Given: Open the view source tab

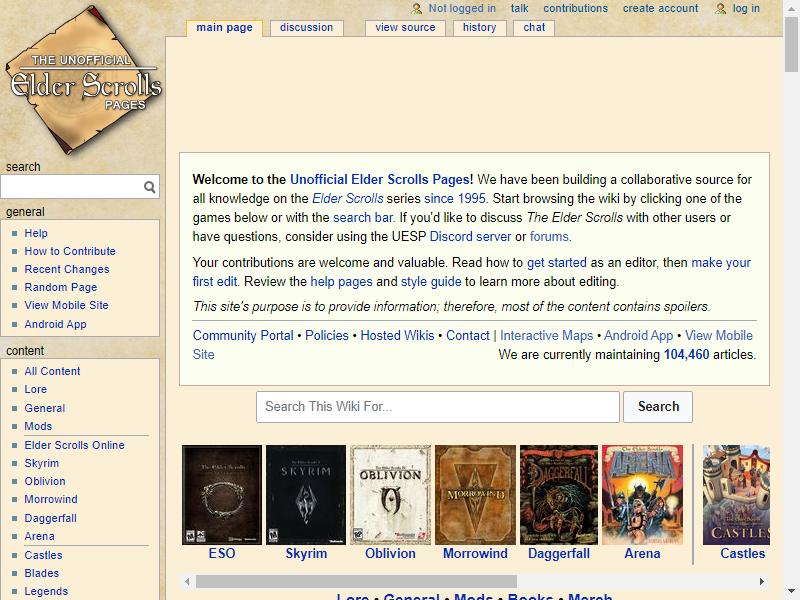Looking at the screenshot, I should click(405, 28).
